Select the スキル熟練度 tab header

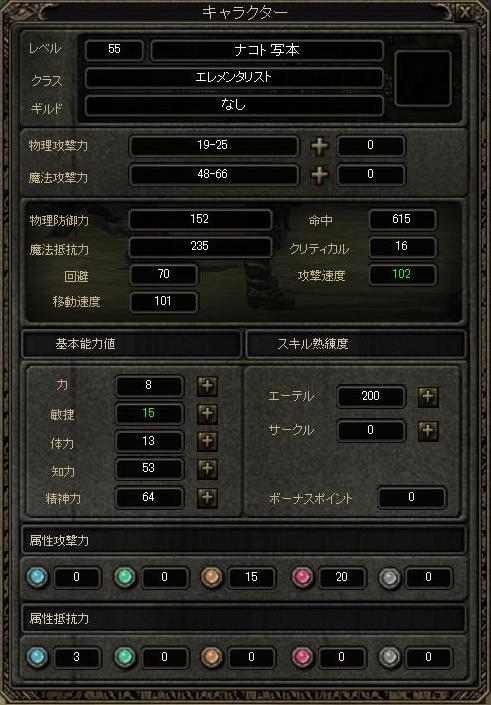(x=356, y=344)
